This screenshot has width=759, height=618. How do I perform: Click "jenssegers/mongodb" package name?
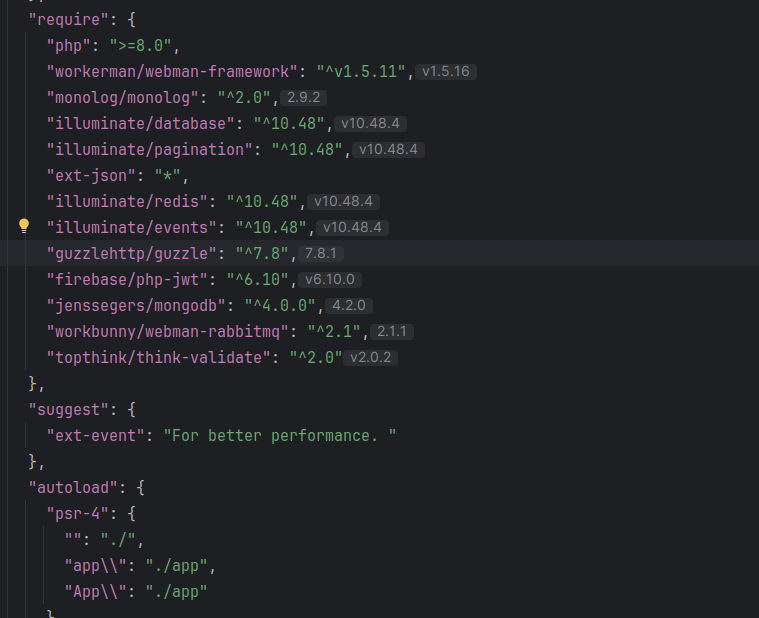pyautogui.click(x=136, y=306)
